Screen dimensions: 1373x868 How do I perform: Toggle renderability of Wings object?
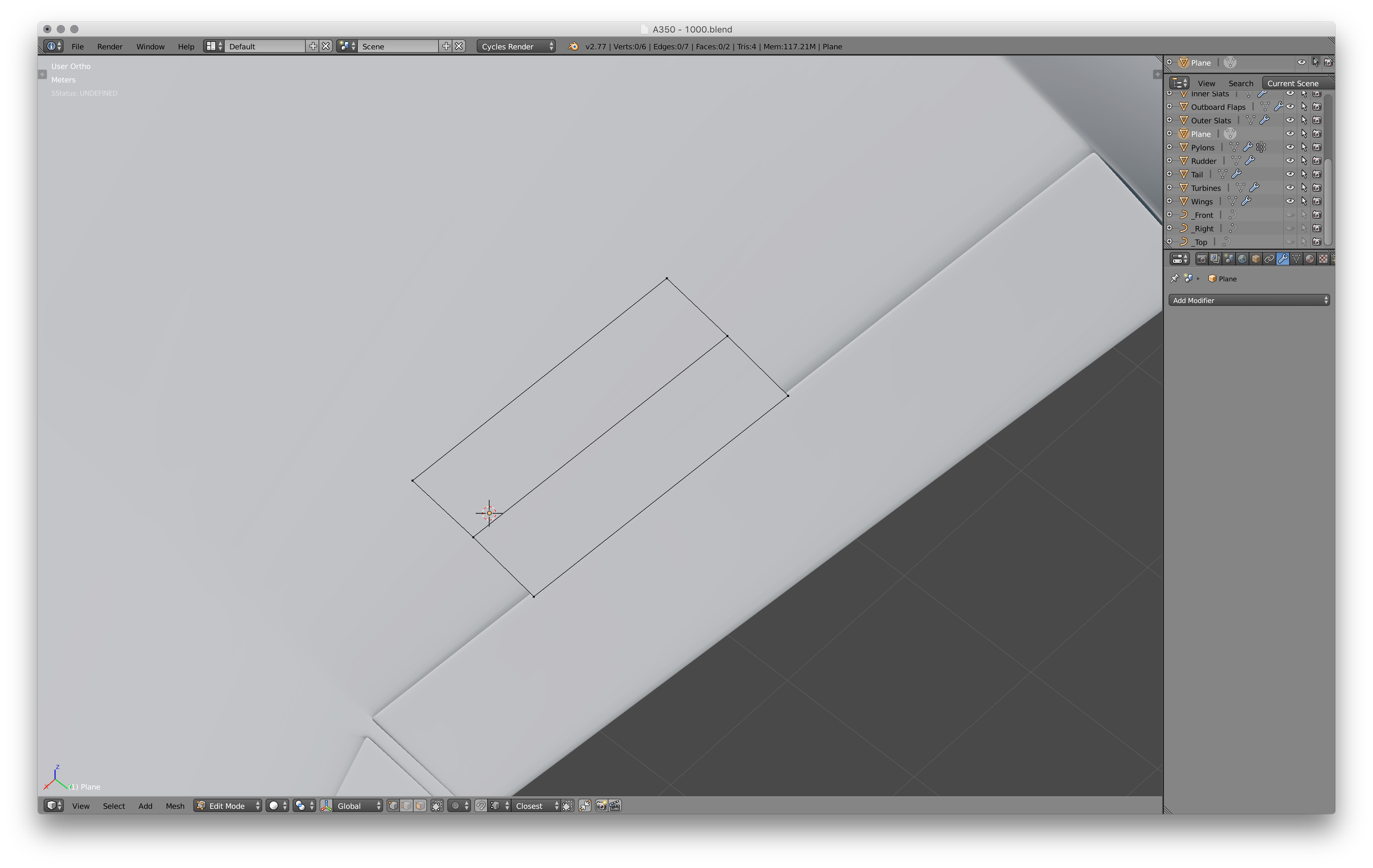click(x=1317, y=201)
